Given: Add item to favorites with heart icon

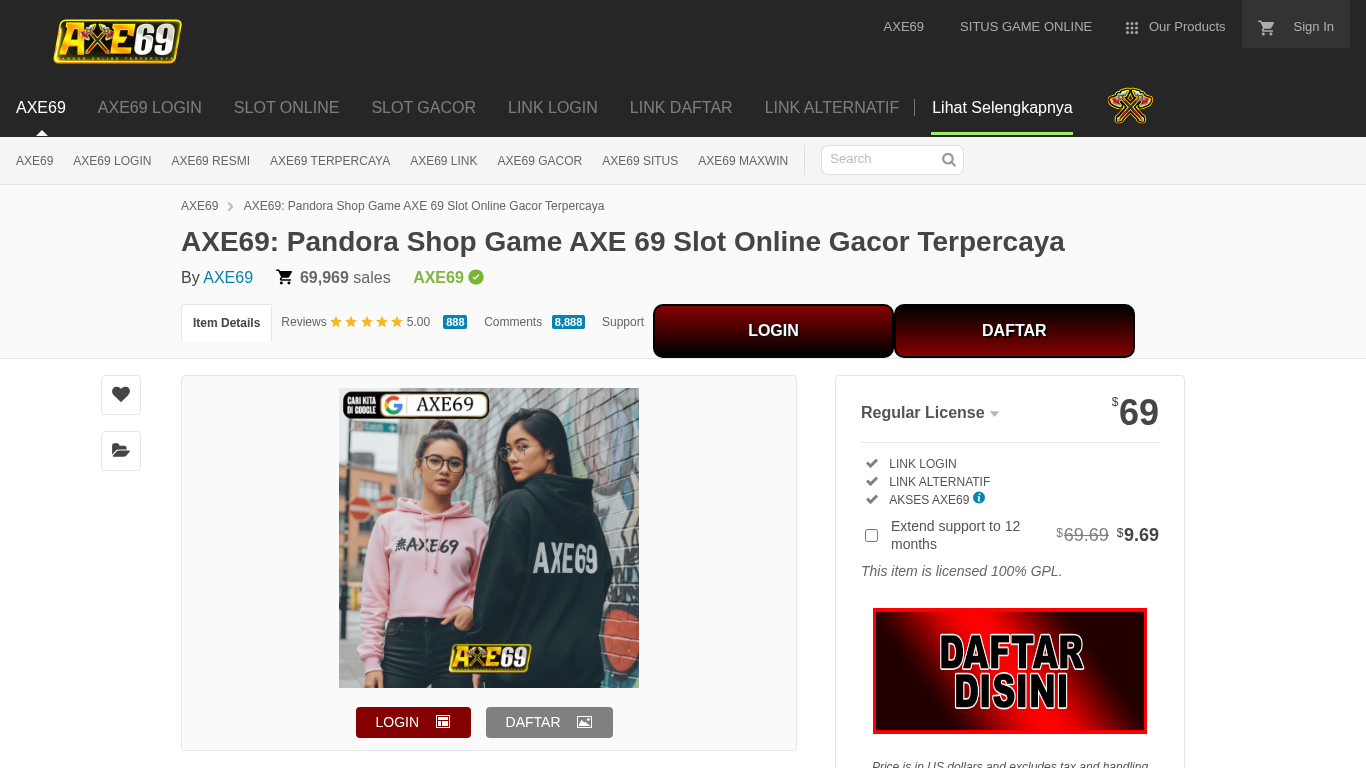Looking at the screenshot, I should pyautogui.click(x=121, y=395).
